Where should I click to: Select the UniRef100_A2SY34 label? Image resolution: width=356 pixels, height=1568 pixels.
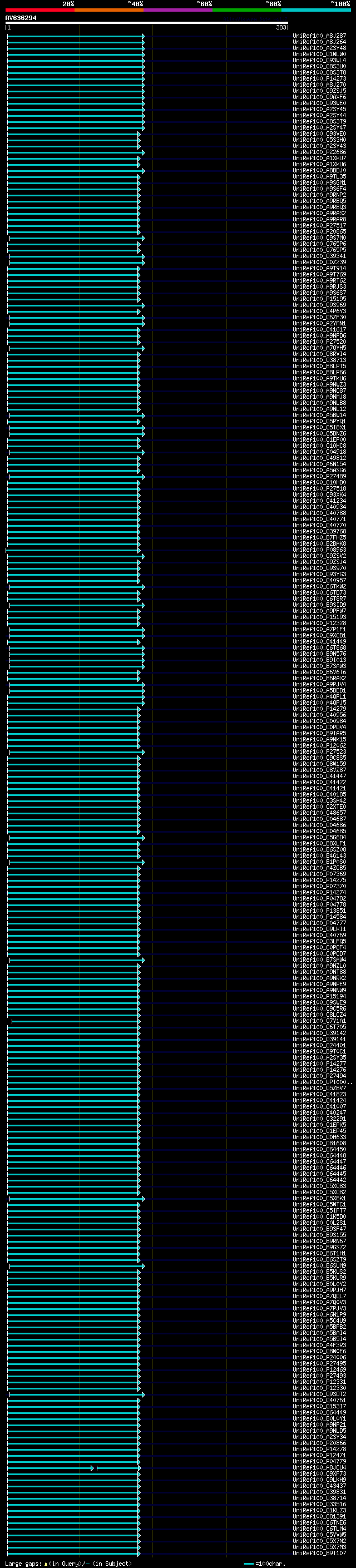[319, 1437]
